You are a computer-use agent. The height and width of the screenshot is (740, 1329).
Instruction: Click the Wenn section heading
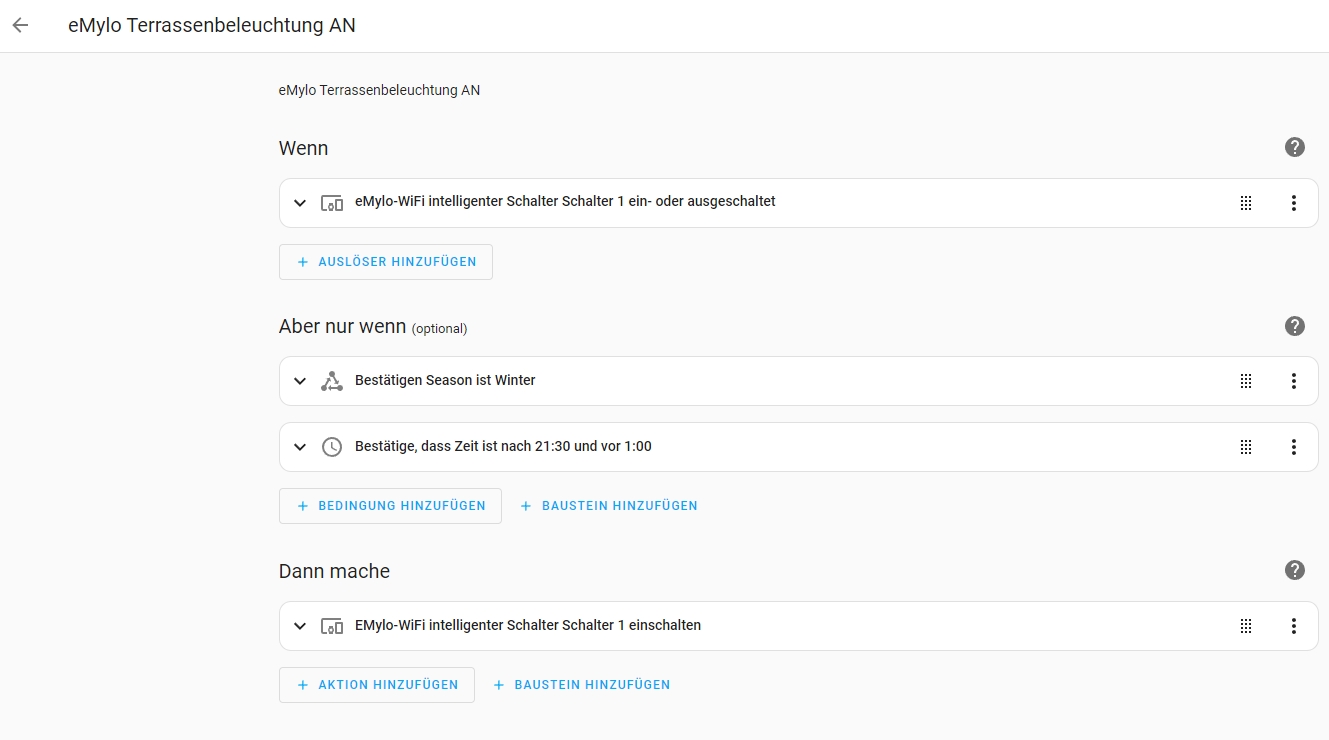[304, 148]
